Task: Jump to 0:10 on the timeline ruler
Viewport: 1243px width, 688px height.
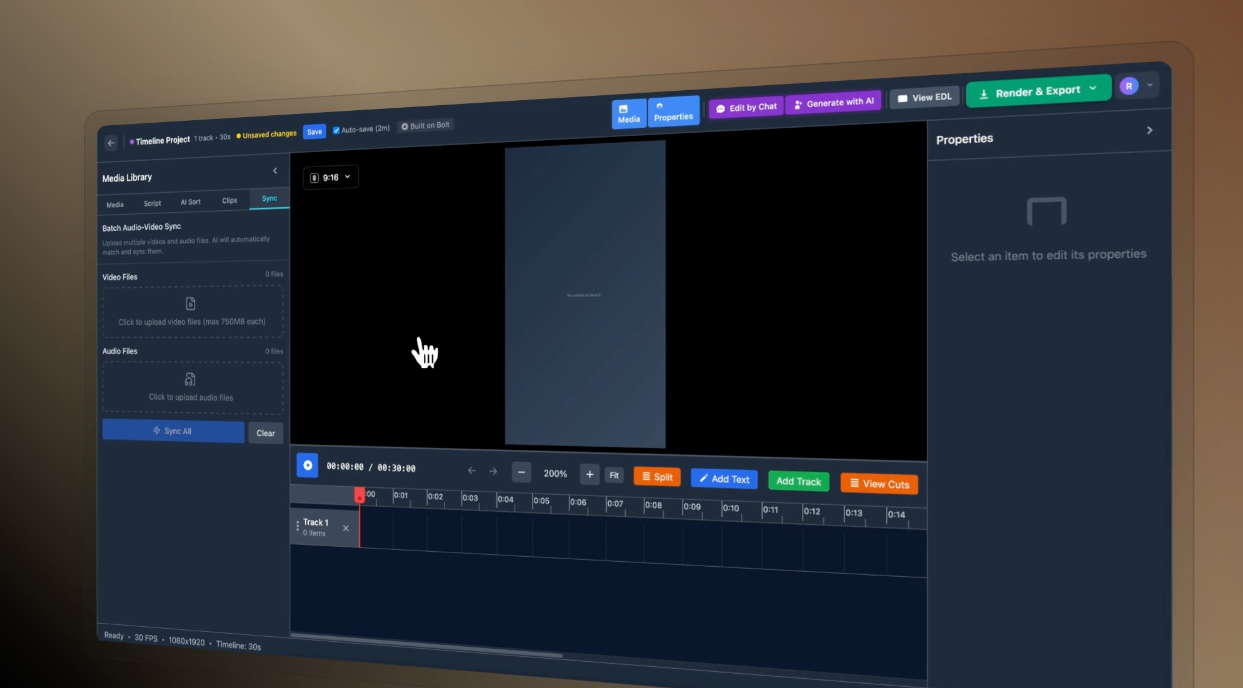Action: click(x=730, y=508)
